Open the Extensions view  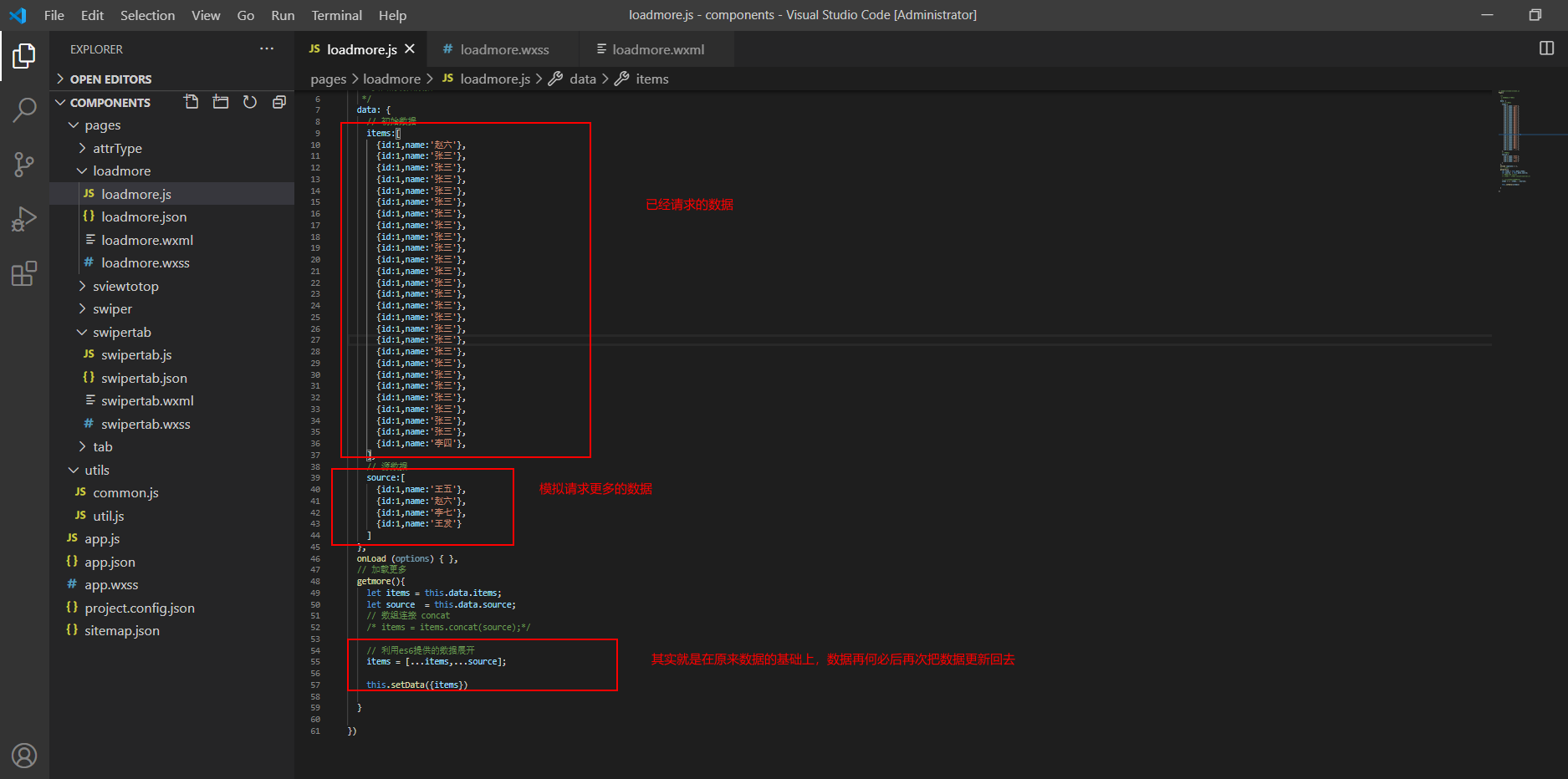[x=24, y=273]
